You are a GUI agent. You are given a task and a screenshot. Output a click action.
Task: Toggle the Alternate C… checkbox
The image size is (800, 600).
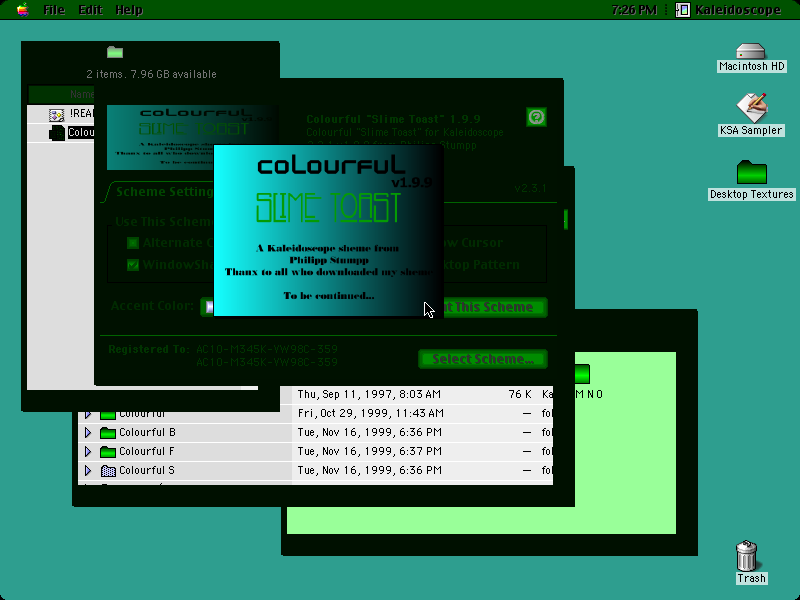point(133,243)
